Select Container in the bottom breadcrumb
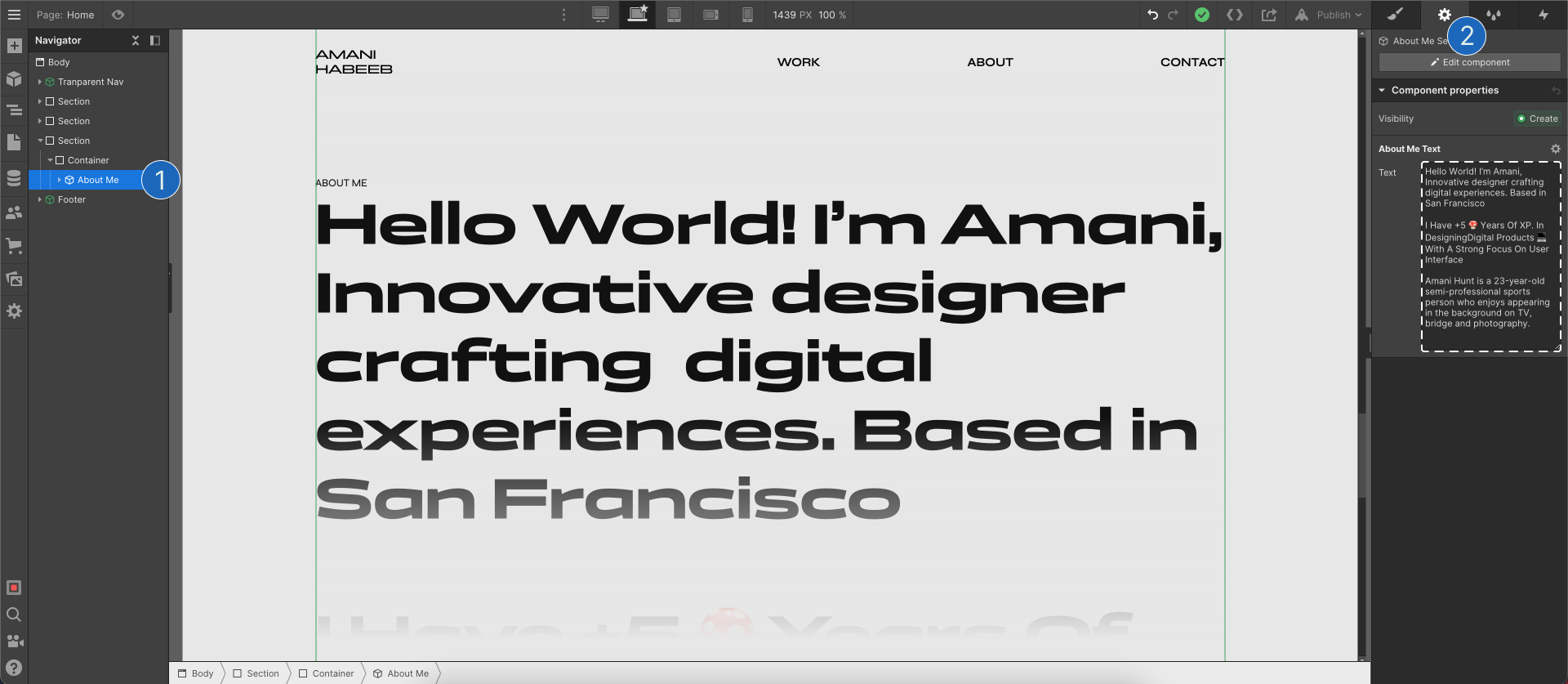Screen dimensions: 1568x684 point(327,673)
